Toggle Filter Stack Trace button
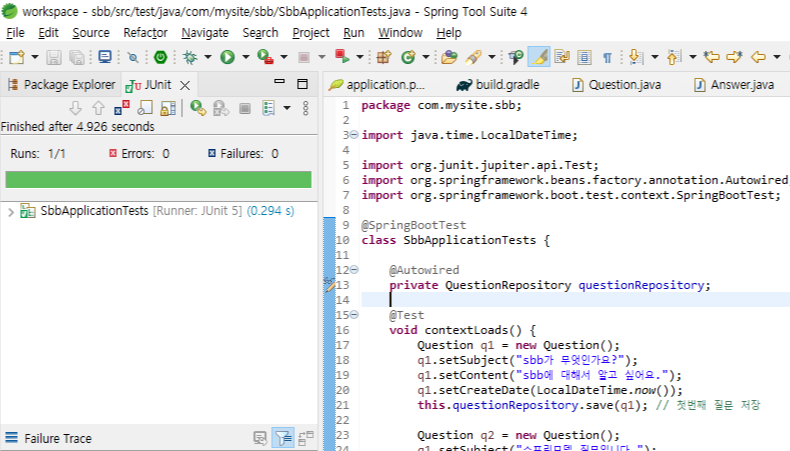Screen dimensions: 790x451 pyautogui.click(x=283, y=438)
